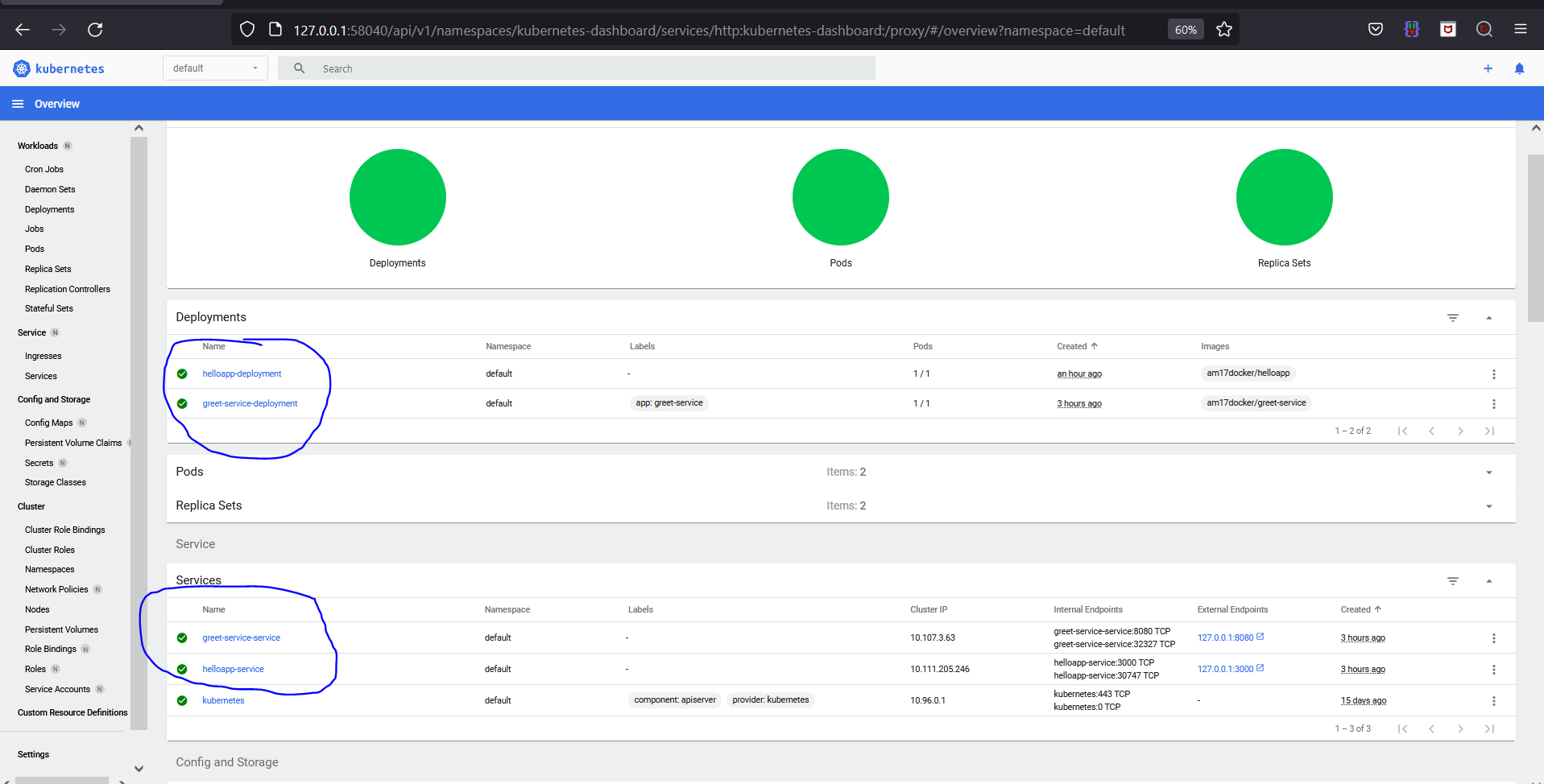The height and width of the screenshot is (784, 1544).
Task: Click the green status check next to greet-service-service
Action: click(x=182, y=637)
